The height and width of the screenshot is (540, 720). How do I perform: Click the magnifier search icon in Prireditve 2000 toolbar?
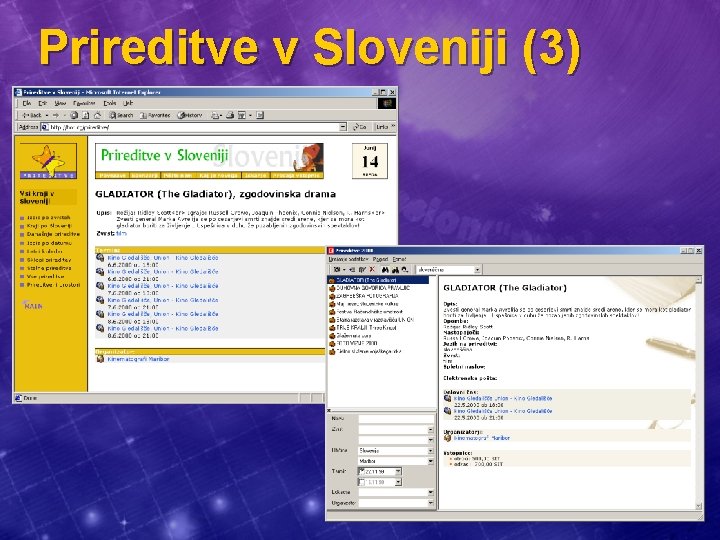[x=405, y=270]
